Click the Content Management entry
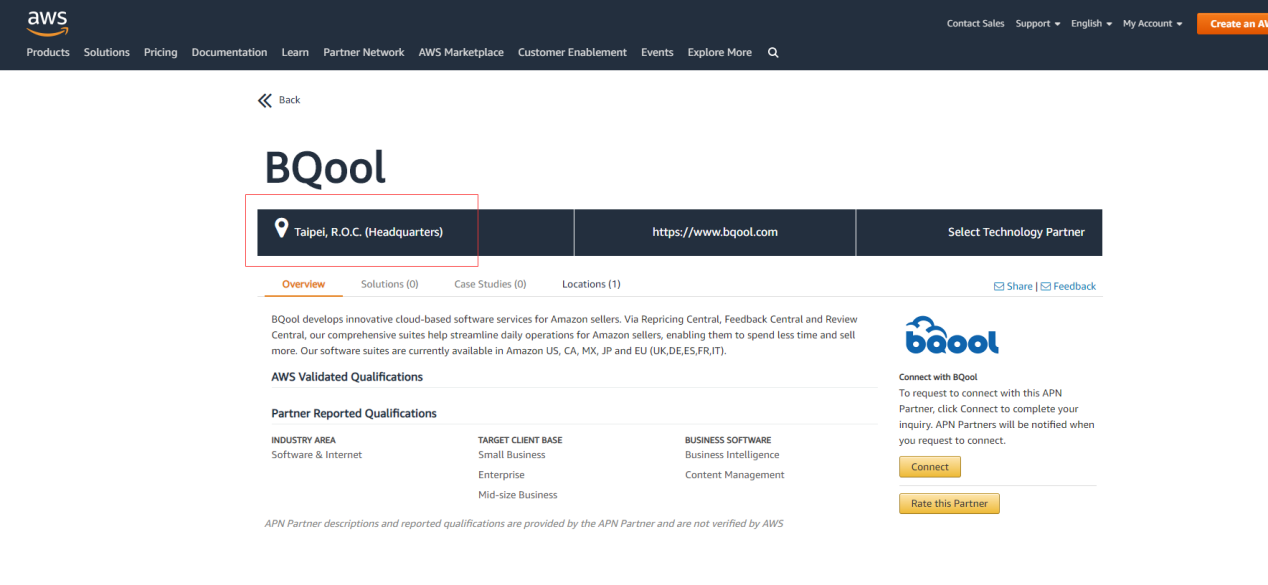Screen dimensions: 1268x585 click(x=735, y=475)
